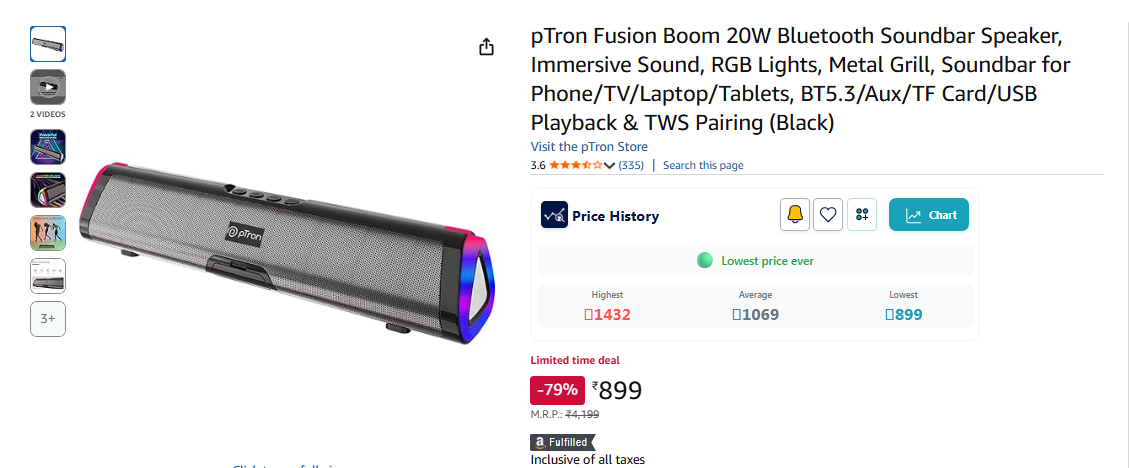Select the purple Powerful speaker thumbnail

(48, 147)
